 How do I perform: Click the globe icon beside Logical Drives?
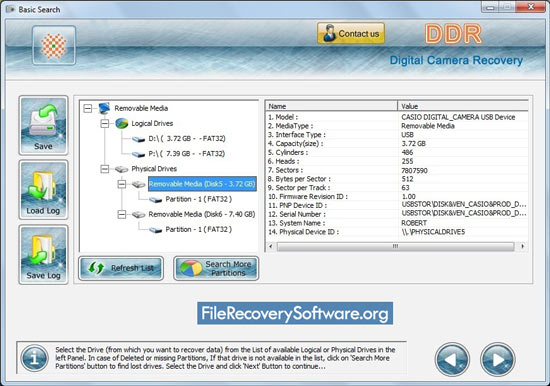point(121,124)
